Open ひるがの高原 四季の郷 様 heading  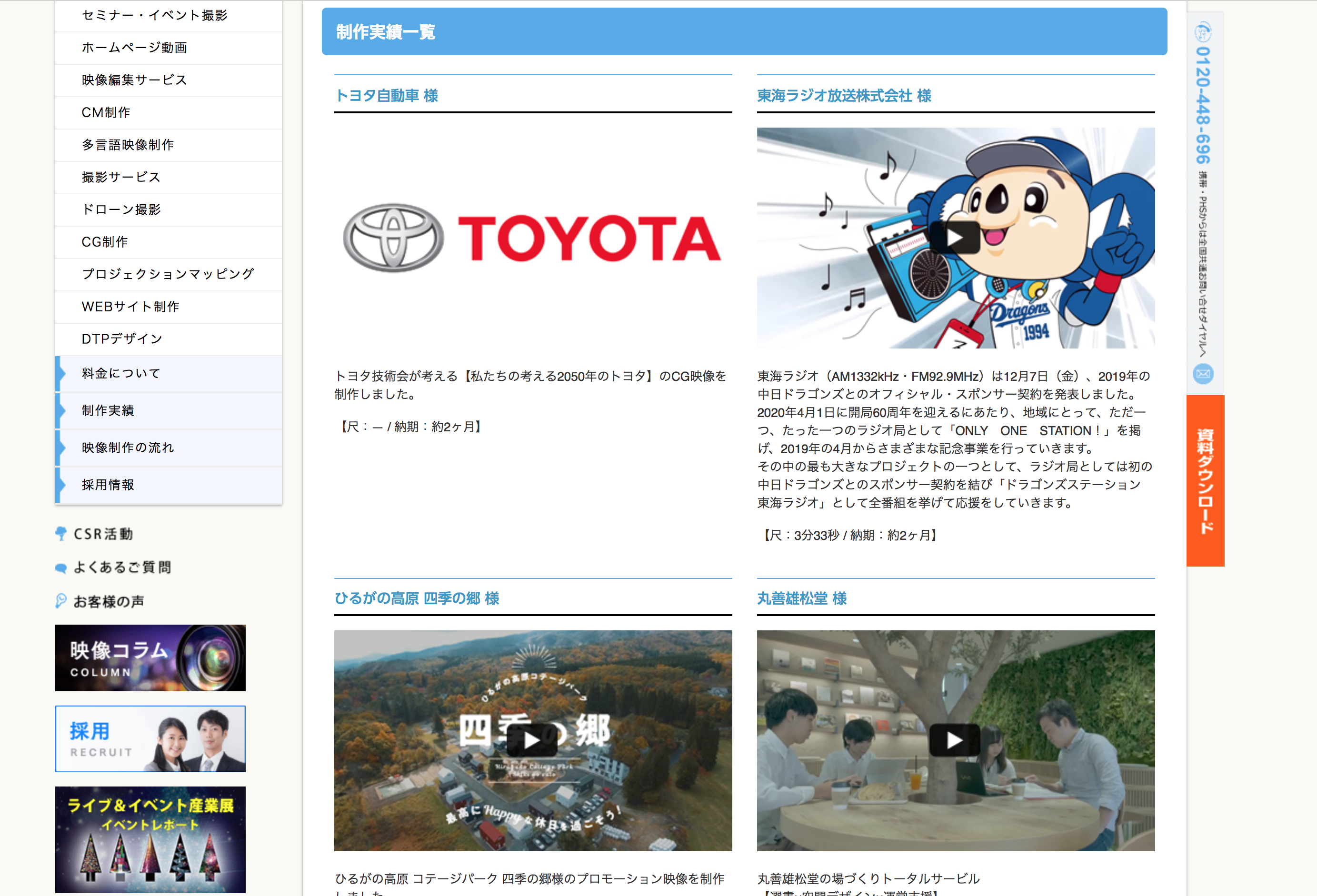click(x=417, y=598)
